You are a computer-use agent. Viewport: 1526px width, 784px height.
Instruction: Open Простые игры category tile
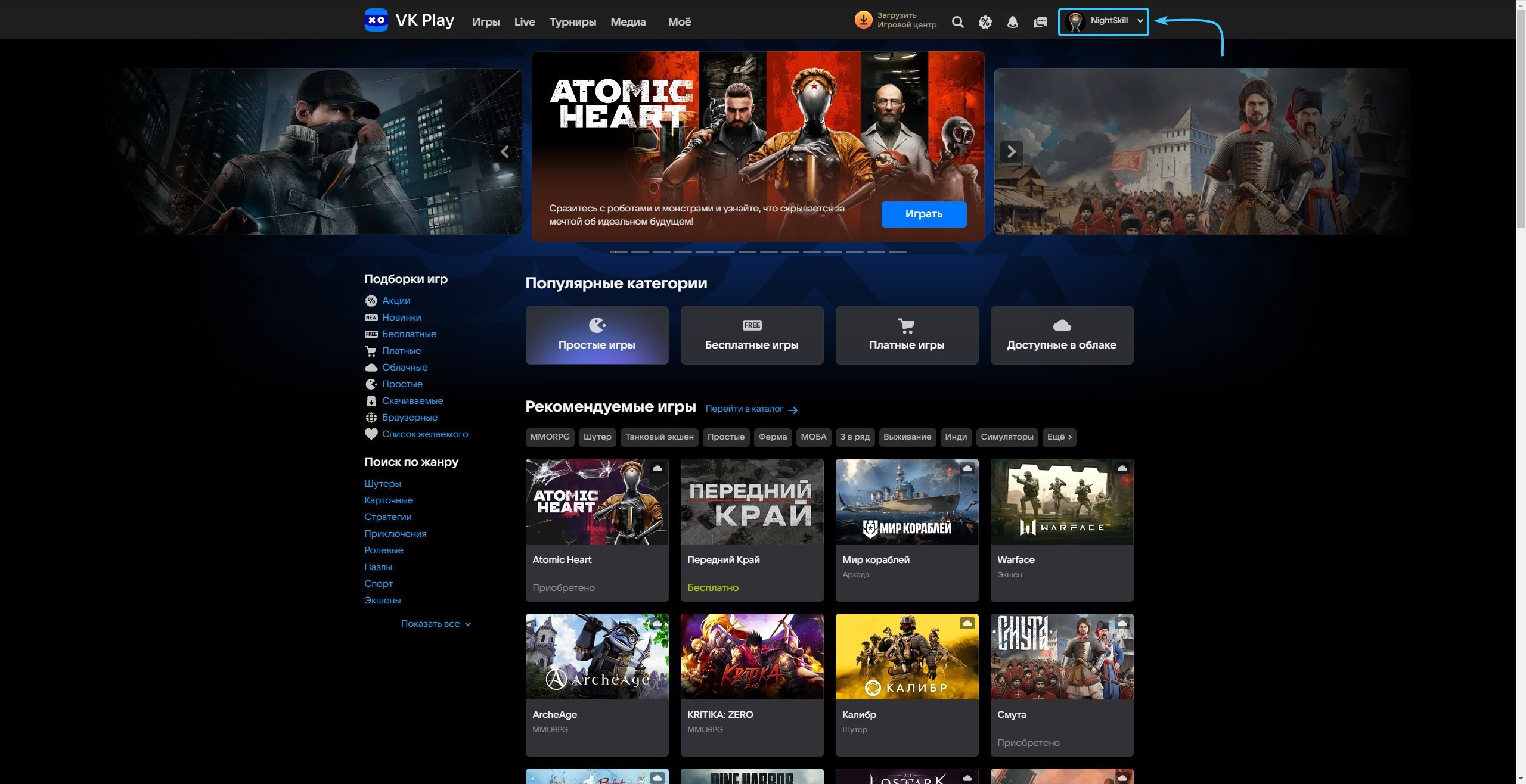597,335
